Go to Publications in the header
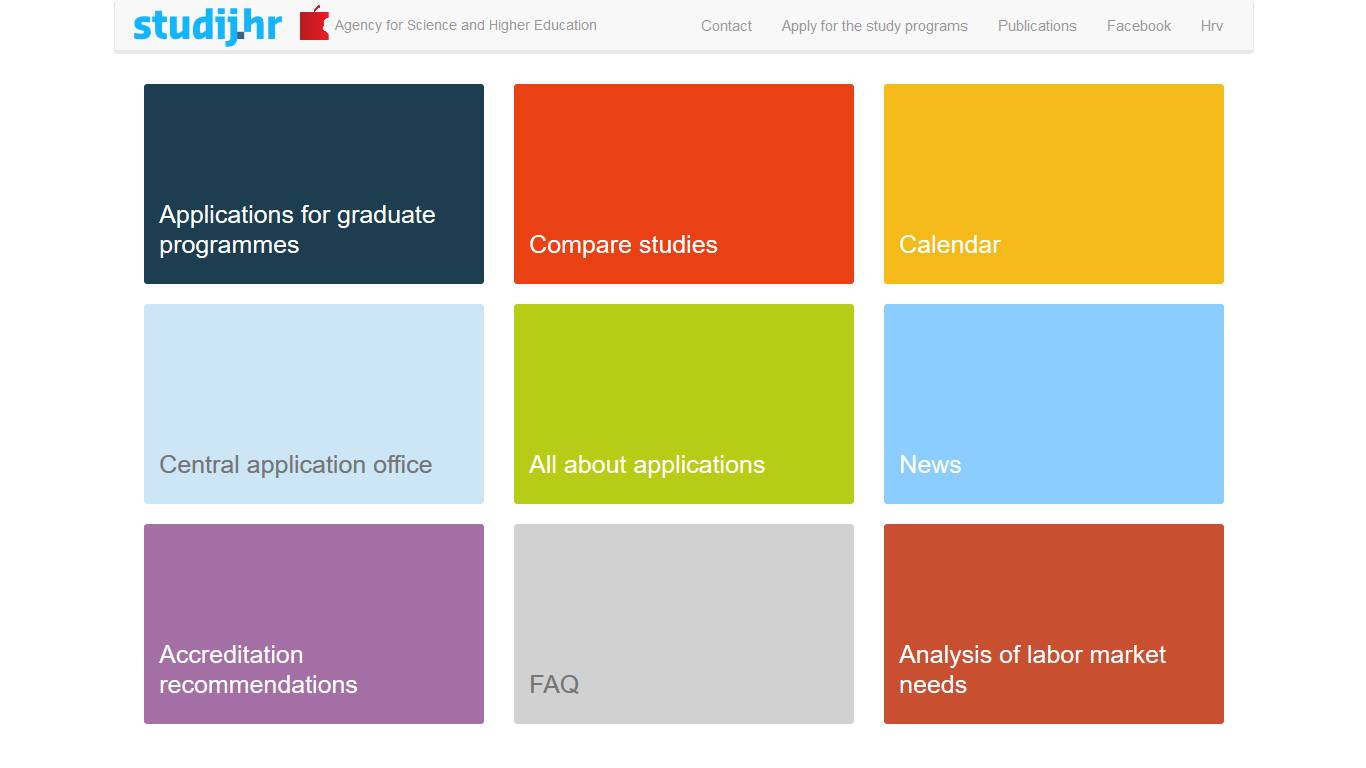The width and height of the screenshot is (1366, 768). (x=1037, y=26)
